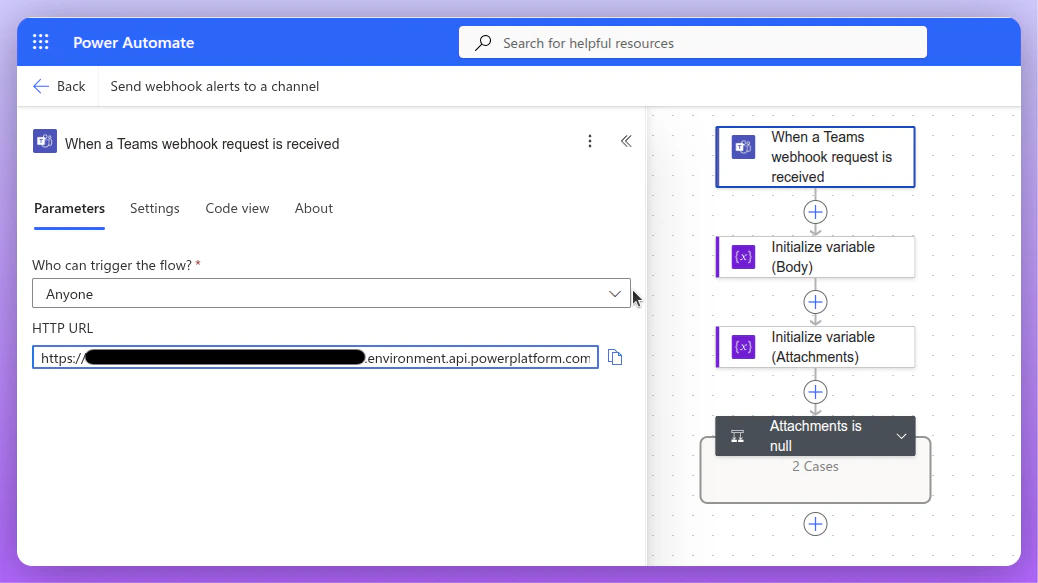The width and height of the screenshot is (1038, 583).
Task: Click the switch icon on Attachments is null
Action: pyautogui.click(x=737, y=436)
